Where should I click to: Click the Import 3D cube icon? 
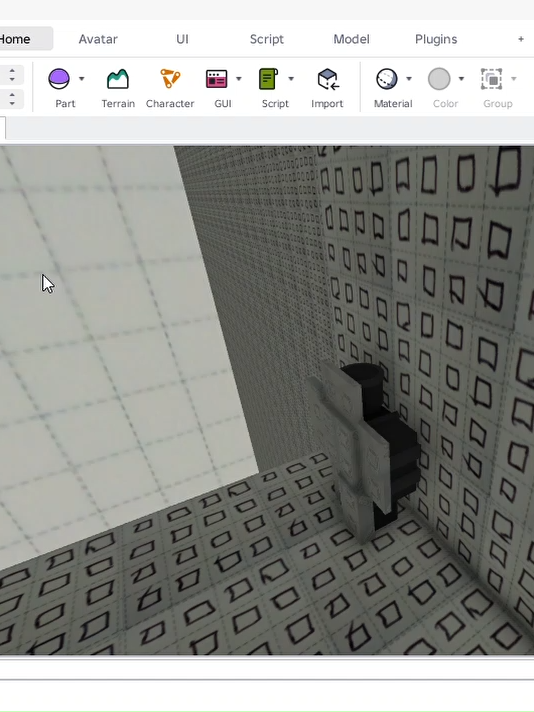327,79
